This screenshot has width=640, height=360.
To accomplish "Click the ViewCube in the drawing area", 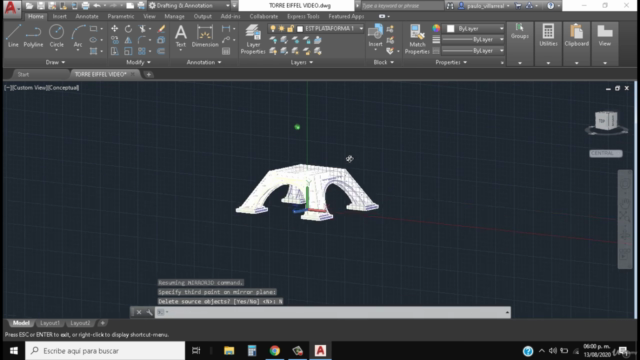I will (x=606, y=121).
